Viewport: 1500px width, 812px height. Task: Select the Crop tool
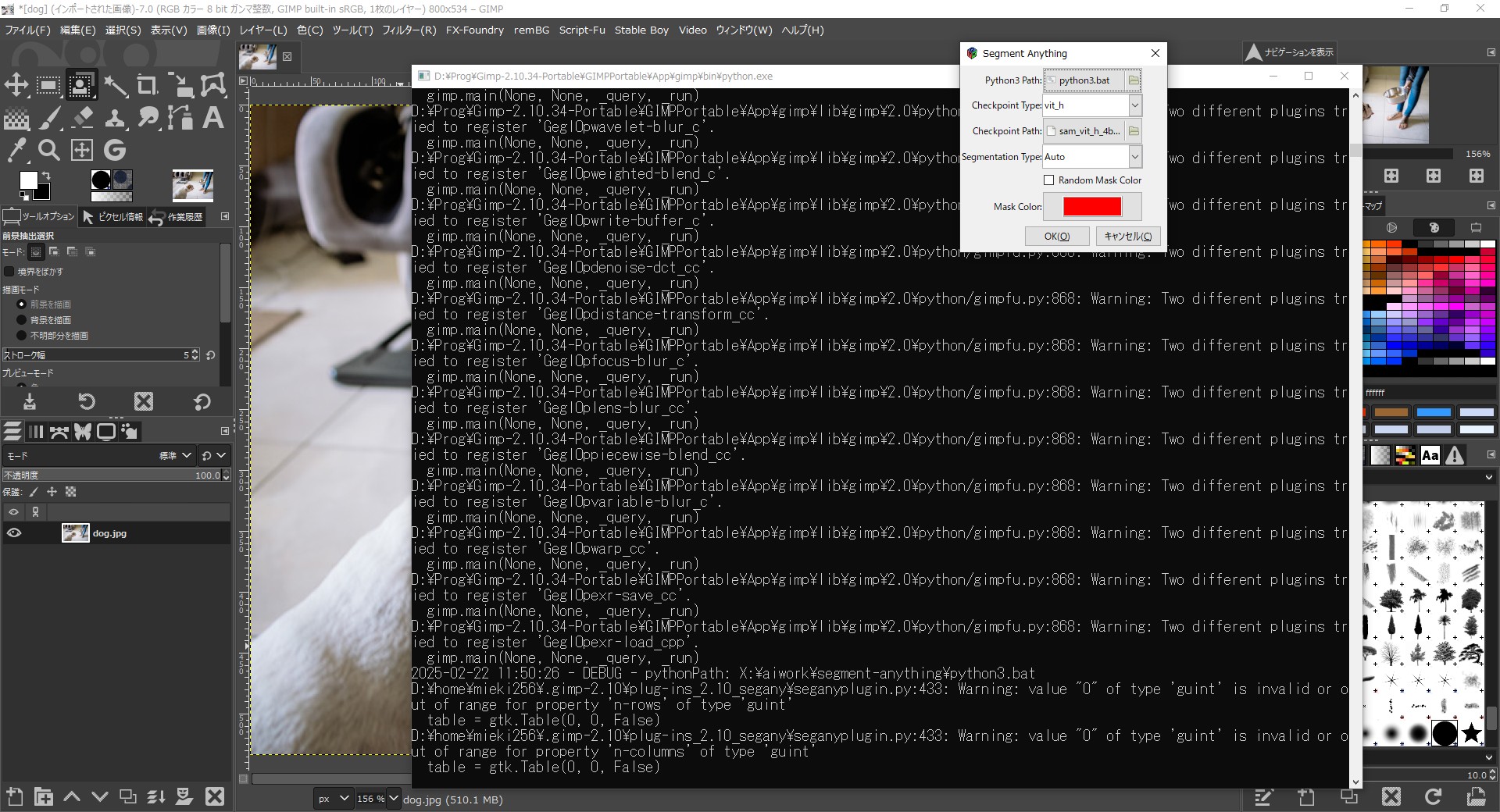147,85
